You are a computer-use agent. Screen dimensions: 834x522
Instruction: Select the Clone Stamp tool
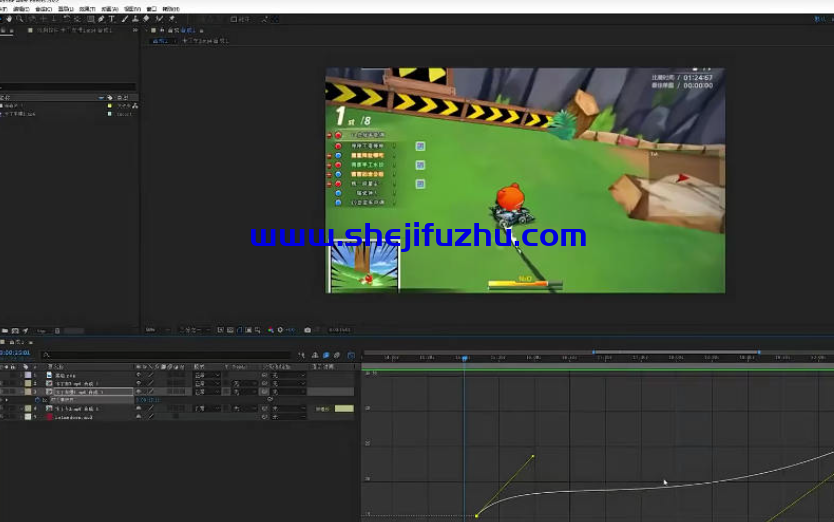[x=135, y=19]
